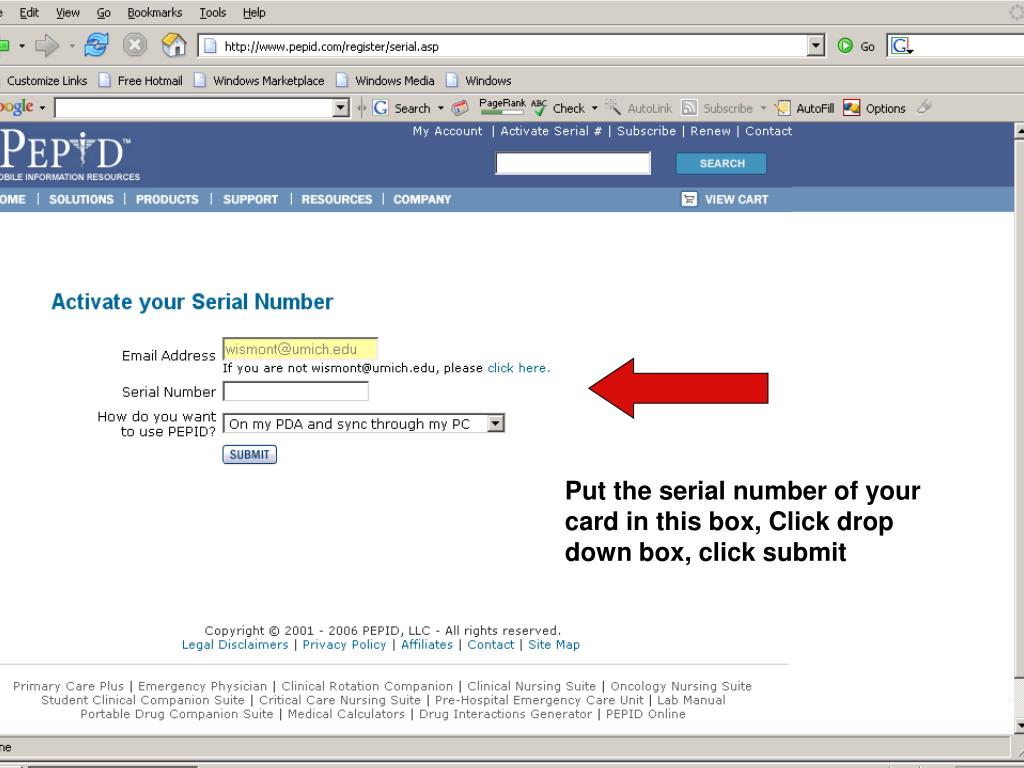Open the Go menu
This screenshot has height=768, width=1024.
(103, 12)
